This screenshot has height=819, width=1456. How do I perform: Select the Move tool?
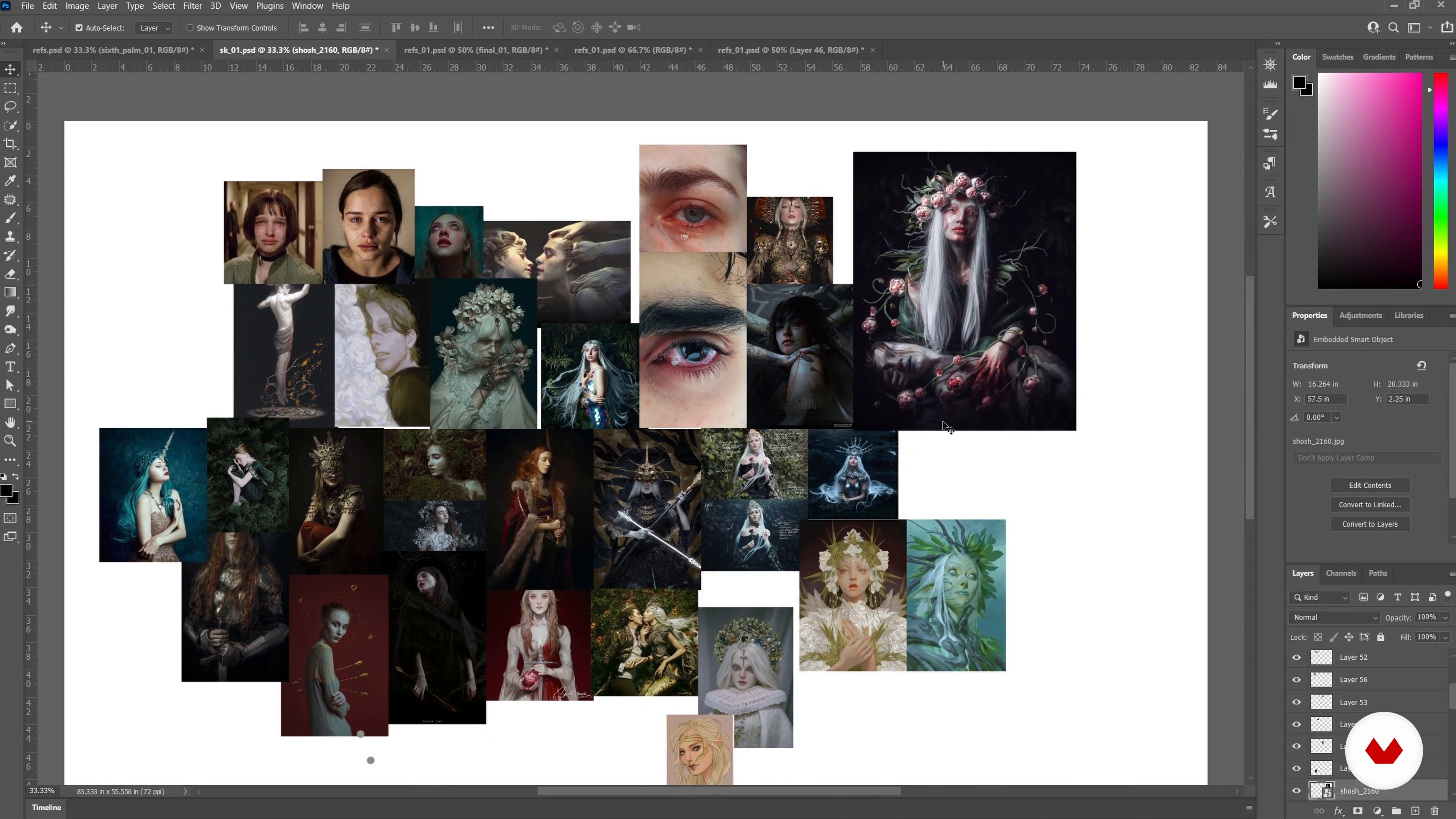coord(10,69)
